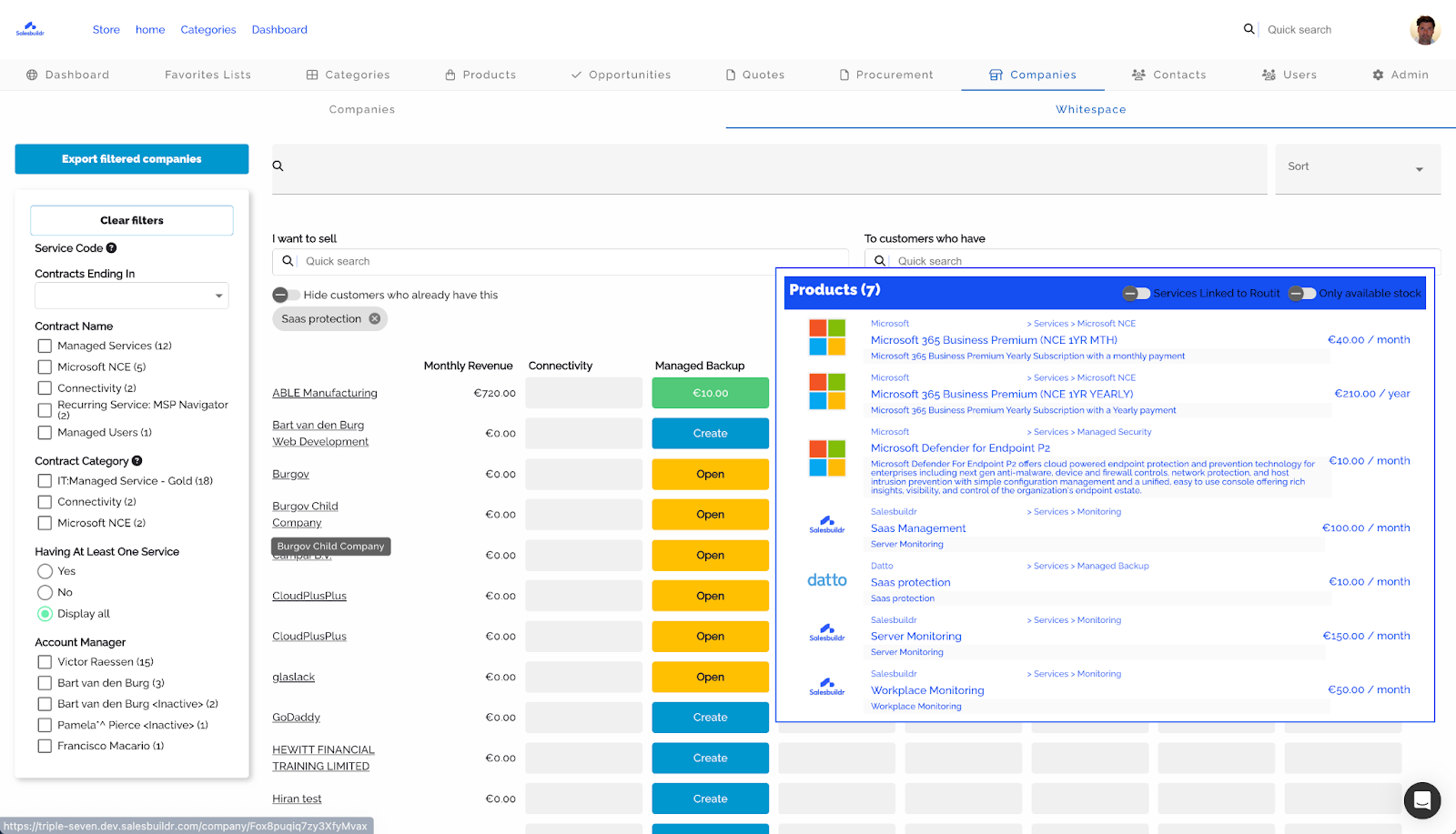Open the Store link in top header
Image resolution: width=1456 pixels, height=834 pixels.
coord(106,29)
